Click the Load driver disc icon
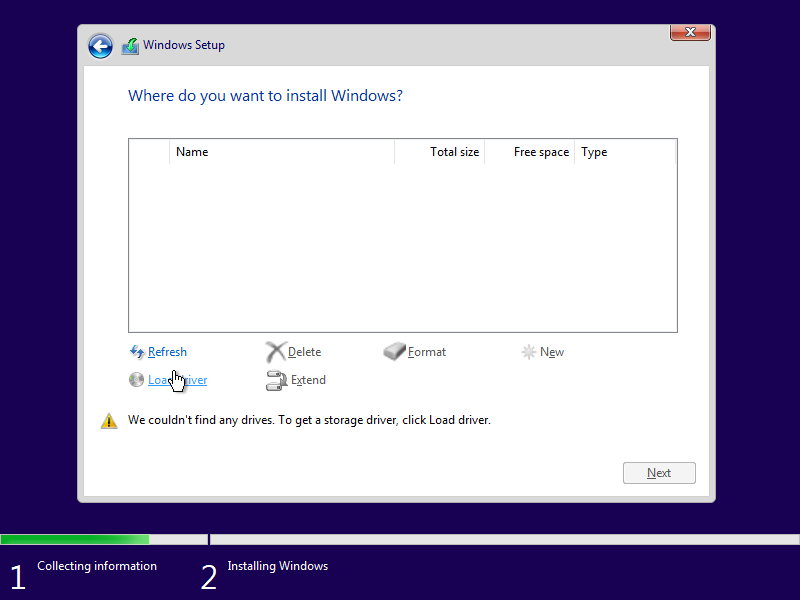800x600 pixels. pos(136,380)
